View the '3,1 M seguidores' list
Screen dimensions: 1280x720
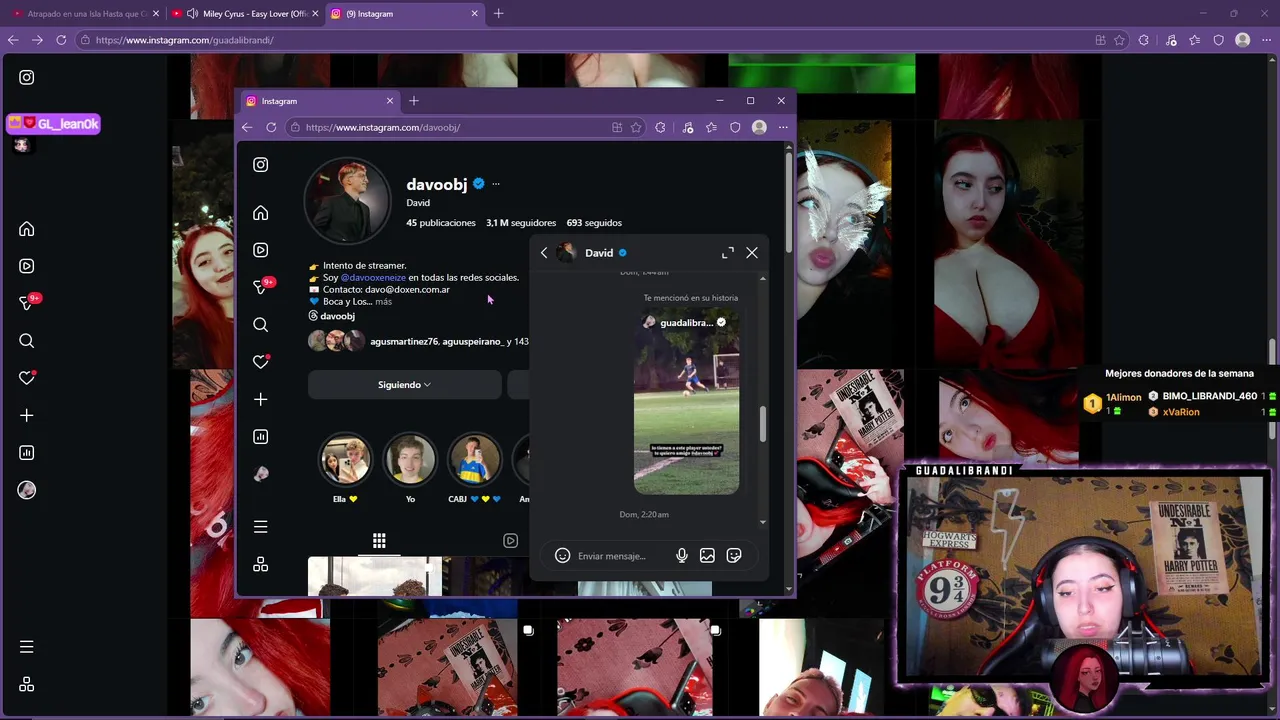tap(521, 223)
